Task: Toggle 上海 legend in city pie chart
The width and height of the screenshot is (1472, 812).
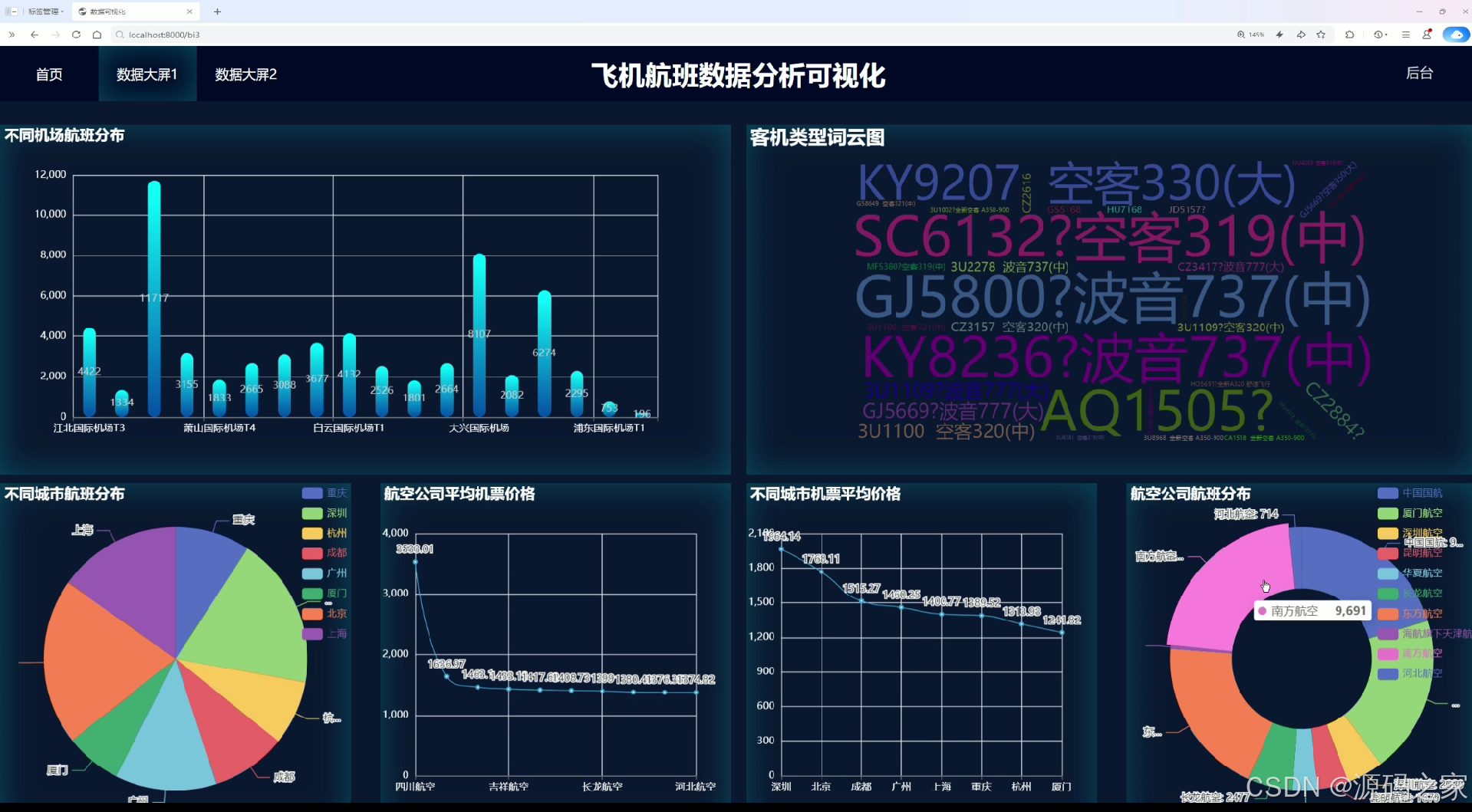Action: pyautogui.click(x=324, y=633)
